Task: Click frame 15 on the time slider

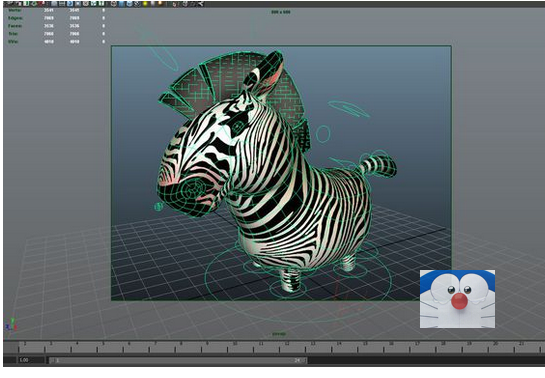Action: click(x=365, y=344)
